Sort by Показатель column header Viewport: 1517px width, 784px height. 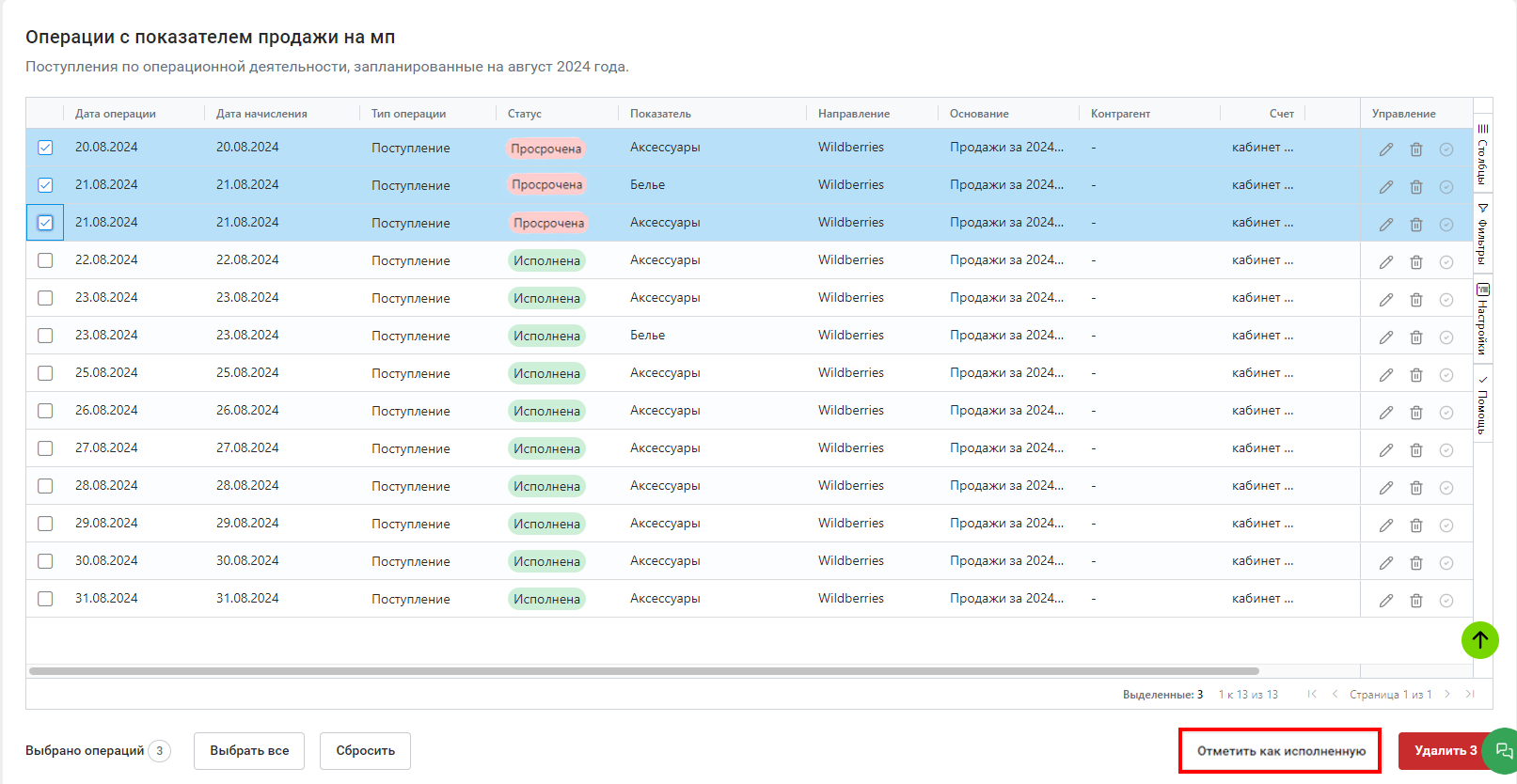[660, 114]
